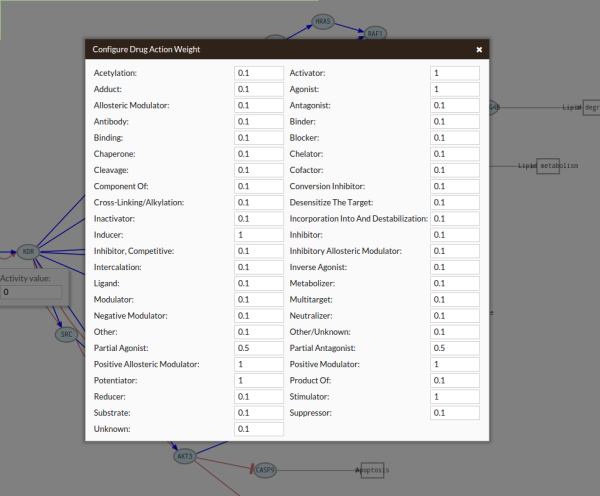Click the Modulator weight field

click(x=259, y=300)
